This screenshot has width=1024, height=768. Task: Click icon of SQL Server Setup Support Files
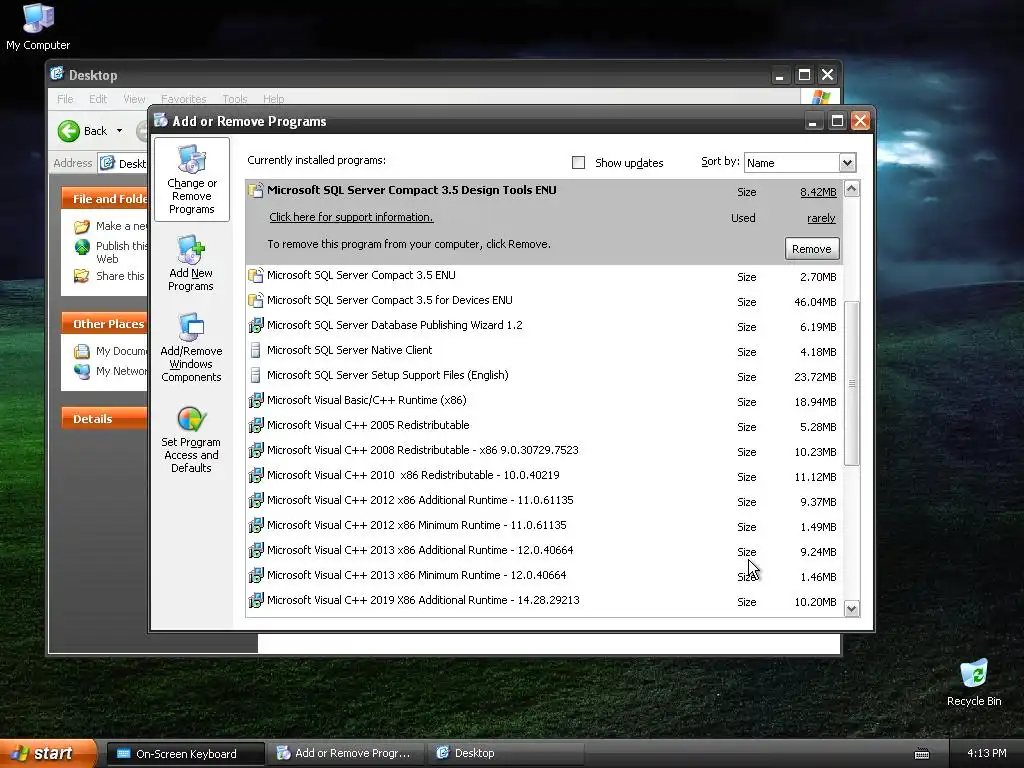click(x=256, y=376)
